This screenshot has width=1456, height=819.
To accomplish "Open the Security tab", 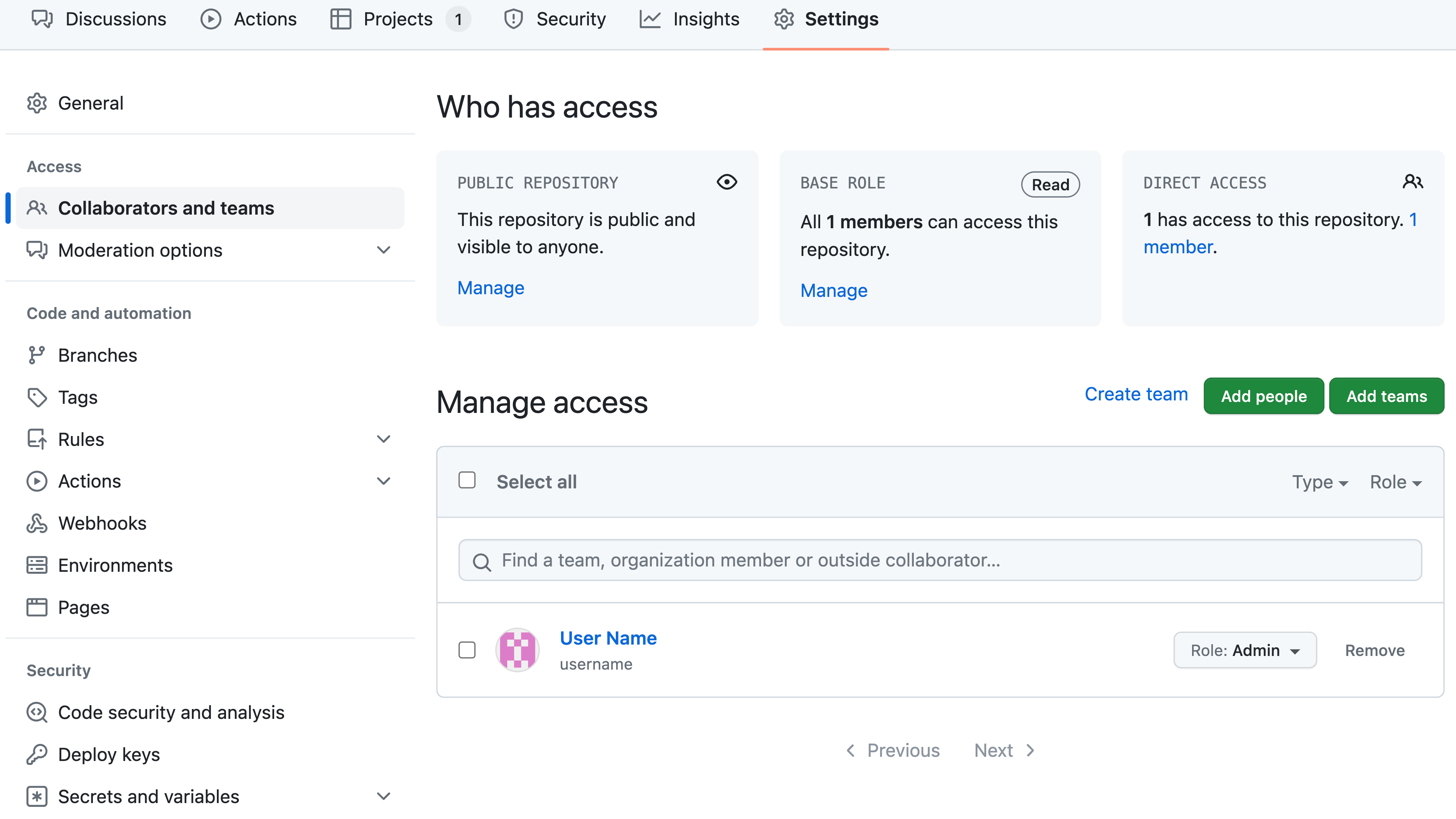I will tap(554, 19).
